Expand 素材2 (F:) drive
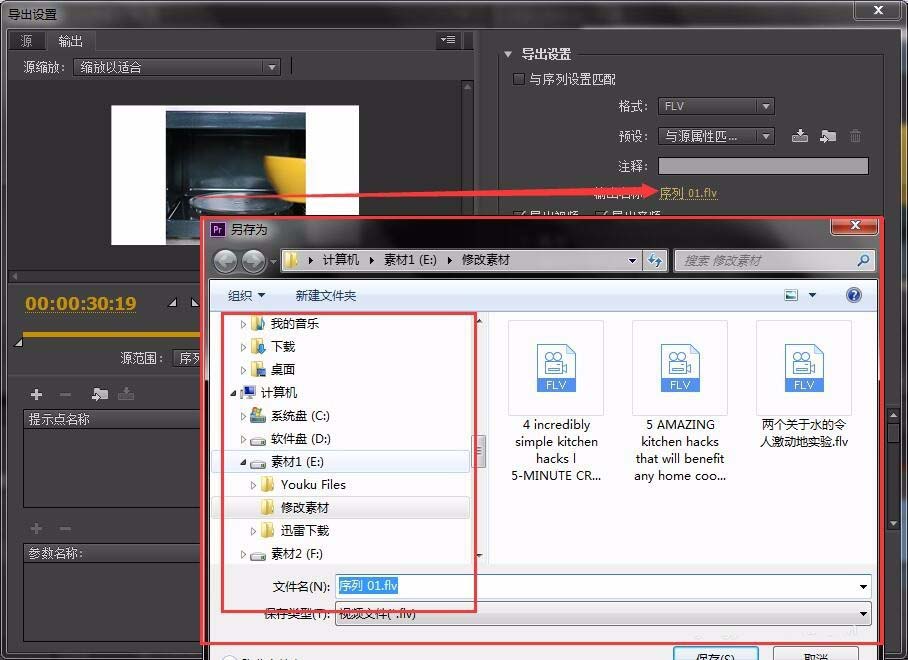908x660 pixels. pos(242,551)
